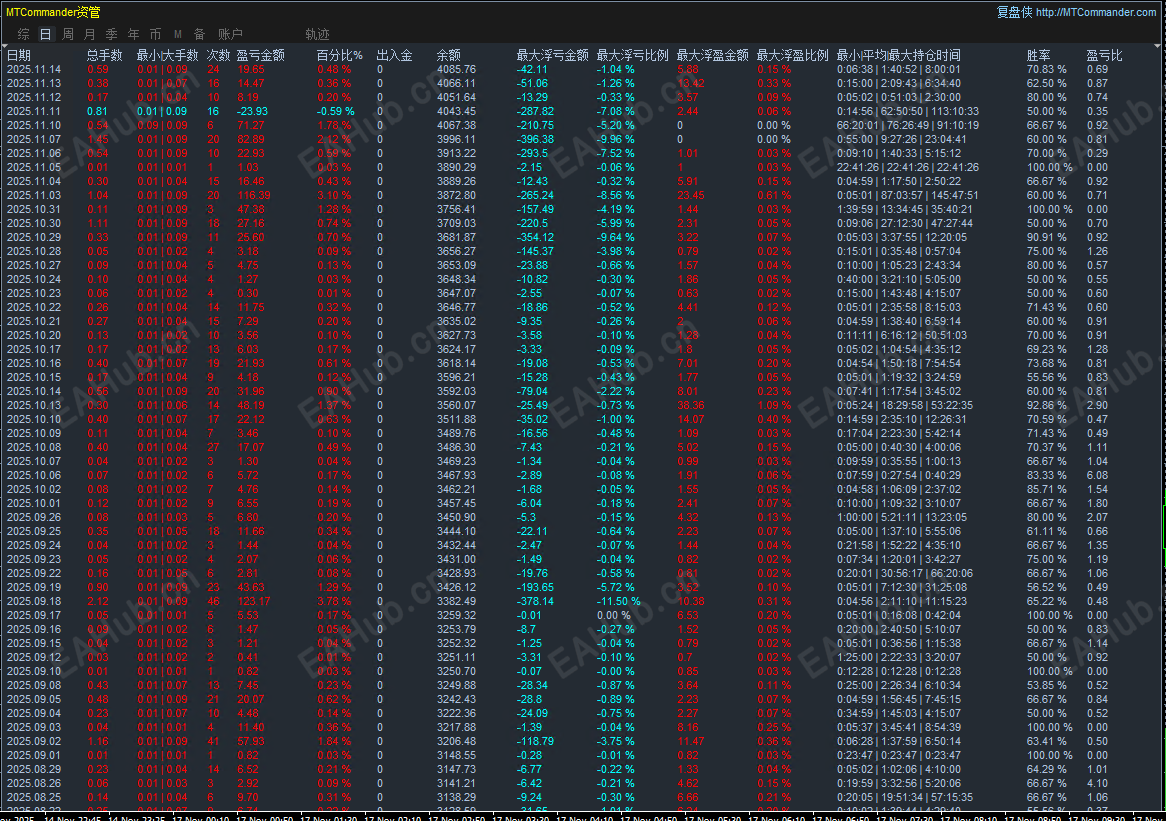Click the -7.08 % floating loss ratio
Viewport: 1166px width, 821px height.
(x=615, y=112)
